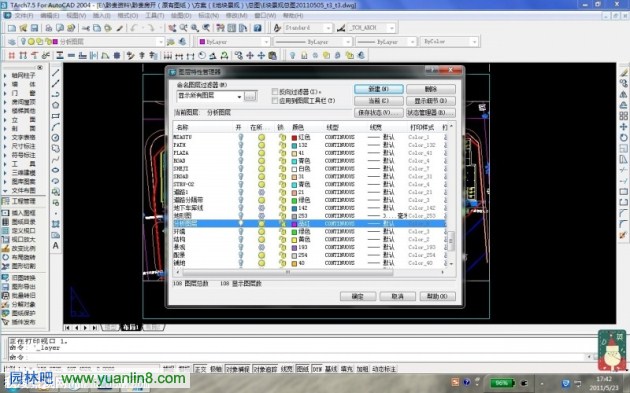Select the Spline draw tool
Screen dimensions: 630x393
[x=55, y=160]
